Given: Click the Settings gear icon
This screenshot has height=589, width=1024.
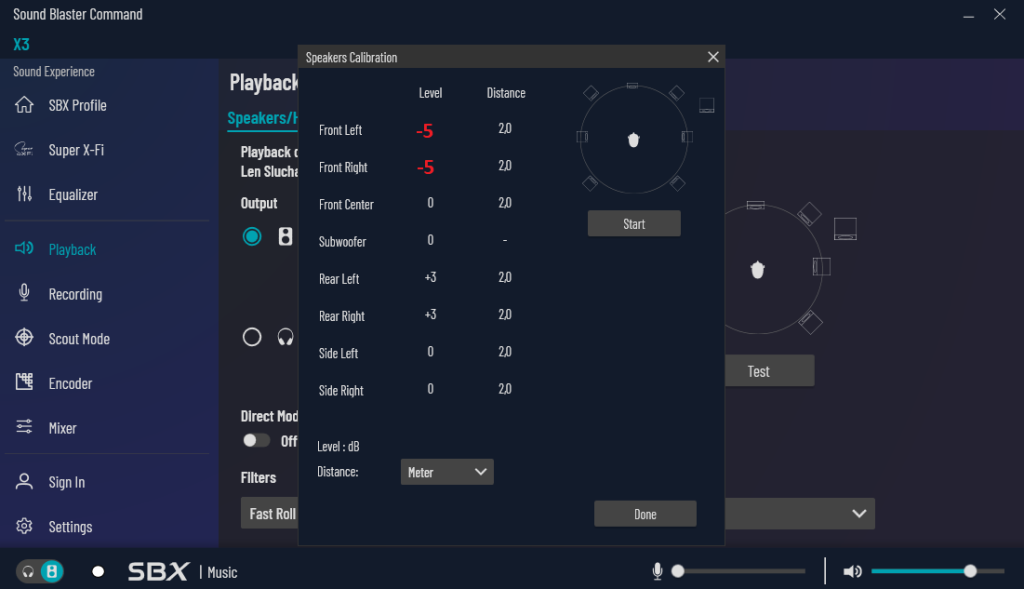Looking at the screenshot, I should (25, 526).
